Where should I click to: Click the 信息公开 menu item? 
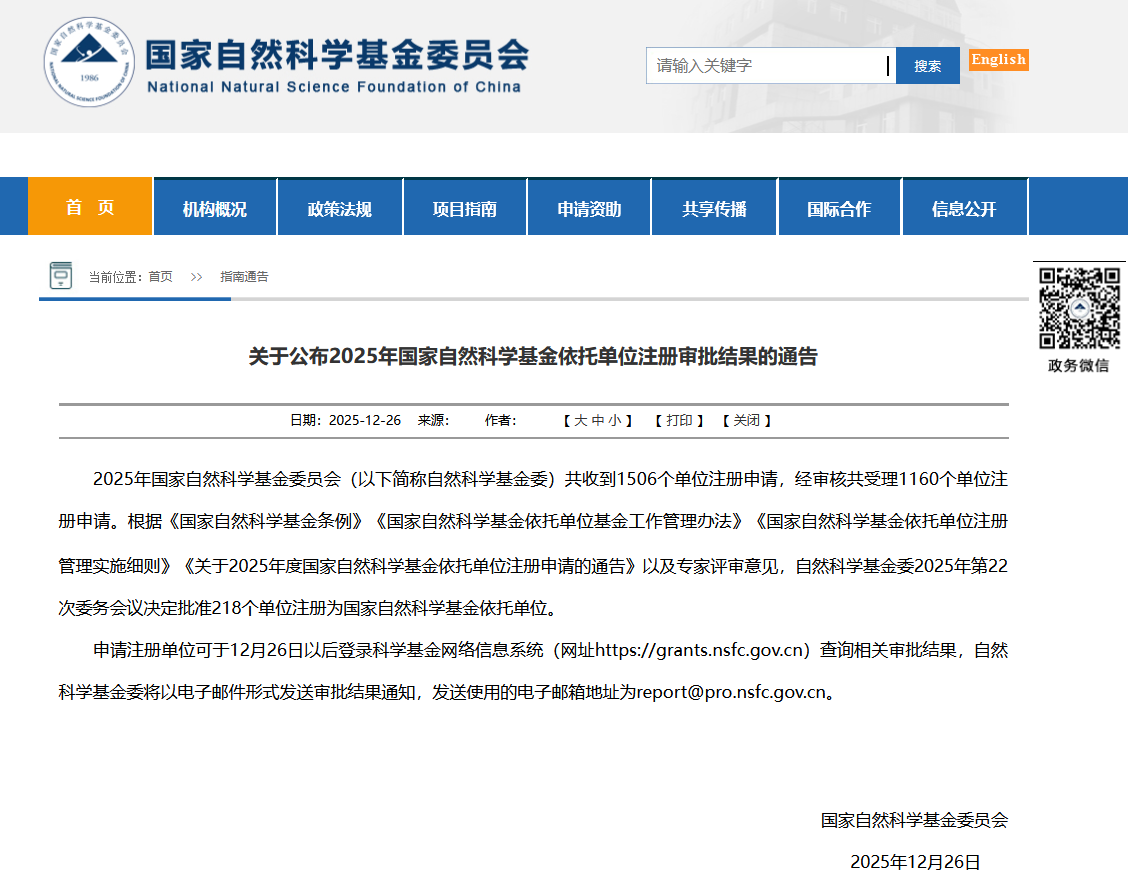tap(964, 209)
